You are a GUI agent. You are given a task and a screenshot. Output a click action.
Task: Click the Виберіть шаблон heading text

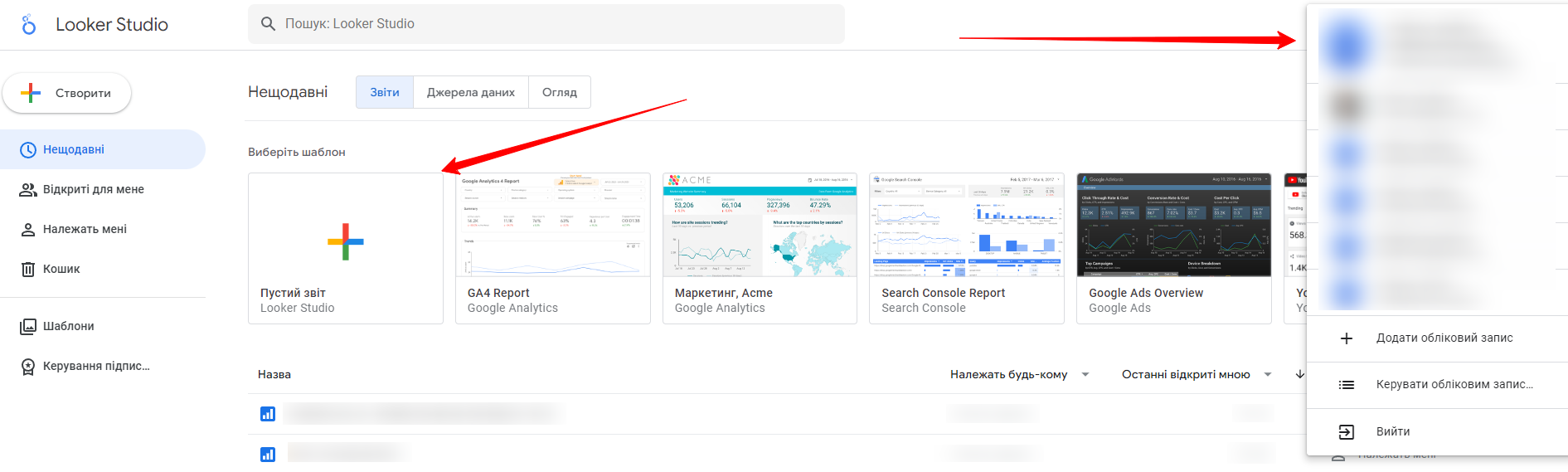(x=297, y=152)
